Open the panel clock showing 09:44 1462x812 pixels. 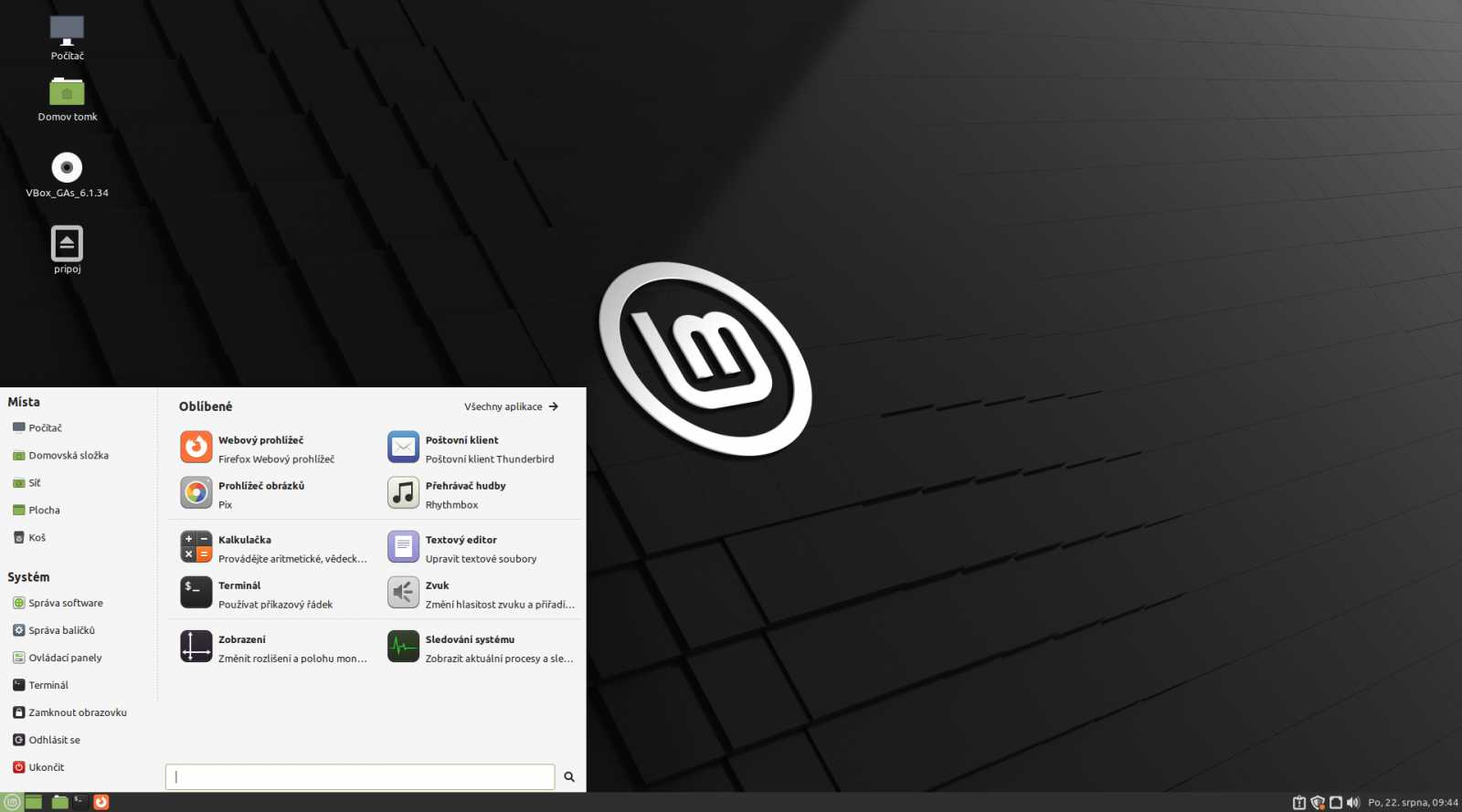pyautogui.click(x=1413, y=803)
